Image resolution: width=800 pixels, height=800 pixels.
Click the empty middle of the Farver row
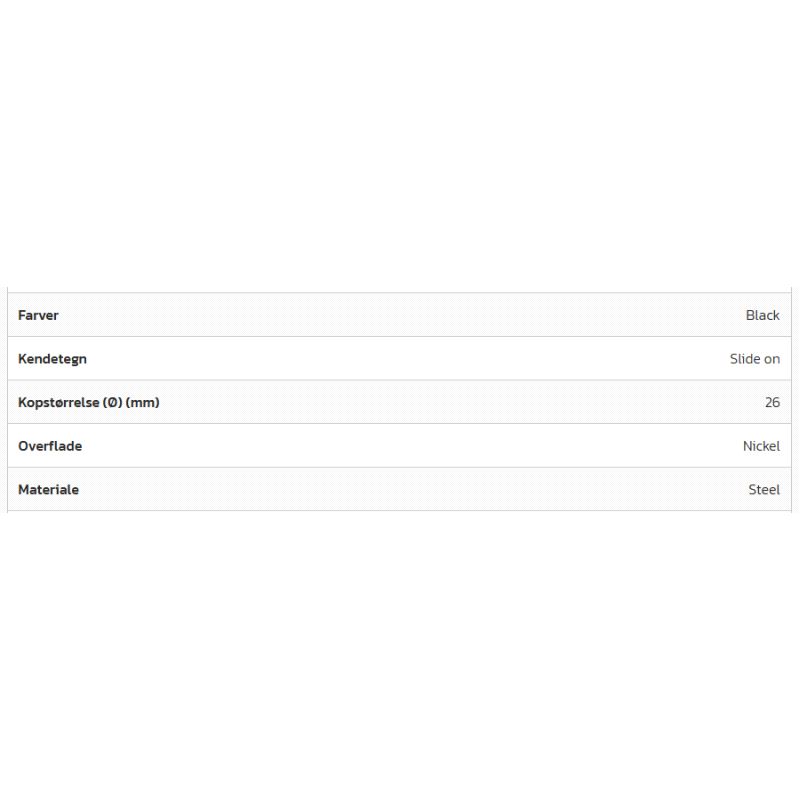(x=400, y=315)
